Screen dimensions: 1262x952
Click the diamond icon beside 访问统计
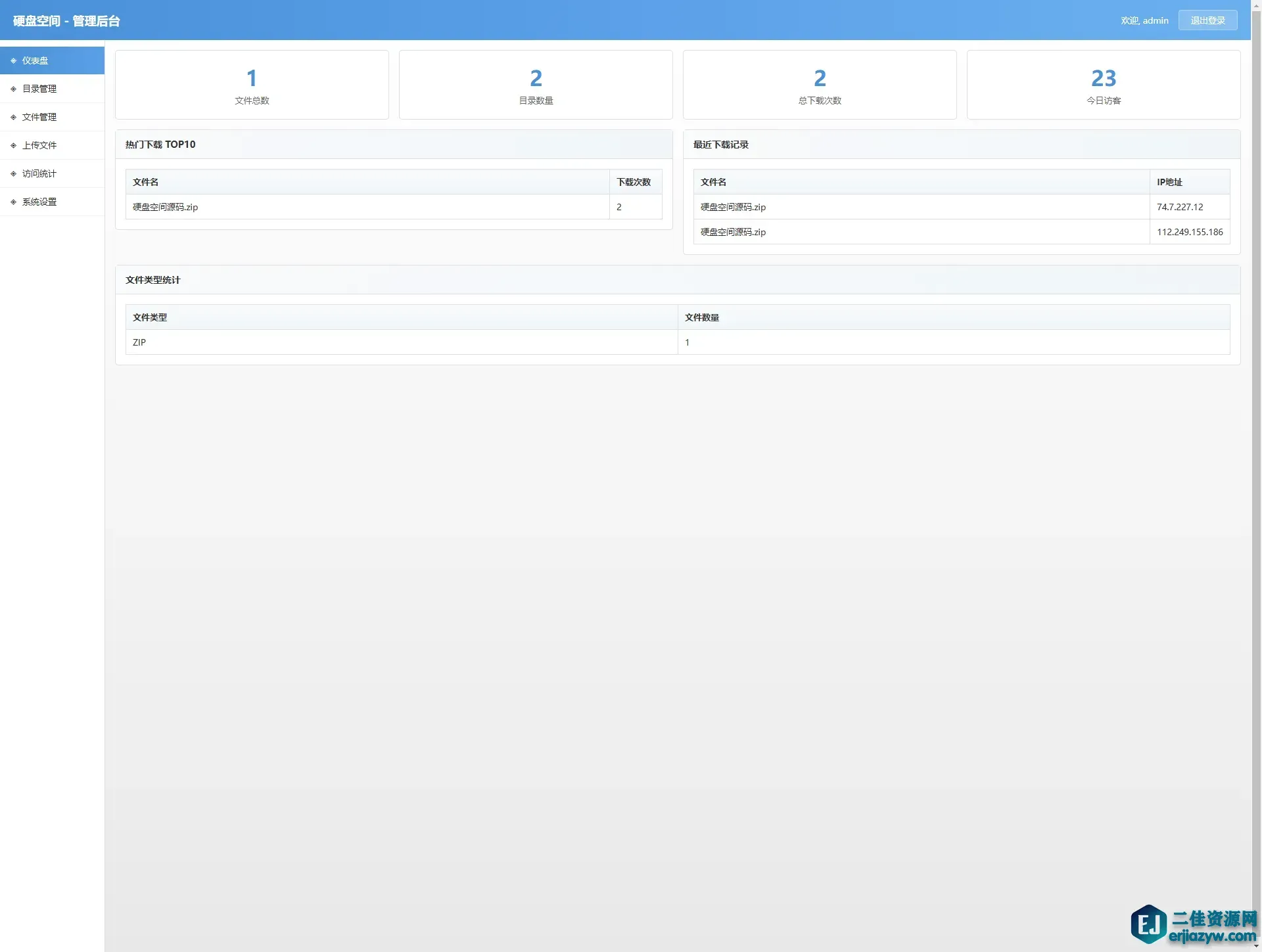click(13, 173)
